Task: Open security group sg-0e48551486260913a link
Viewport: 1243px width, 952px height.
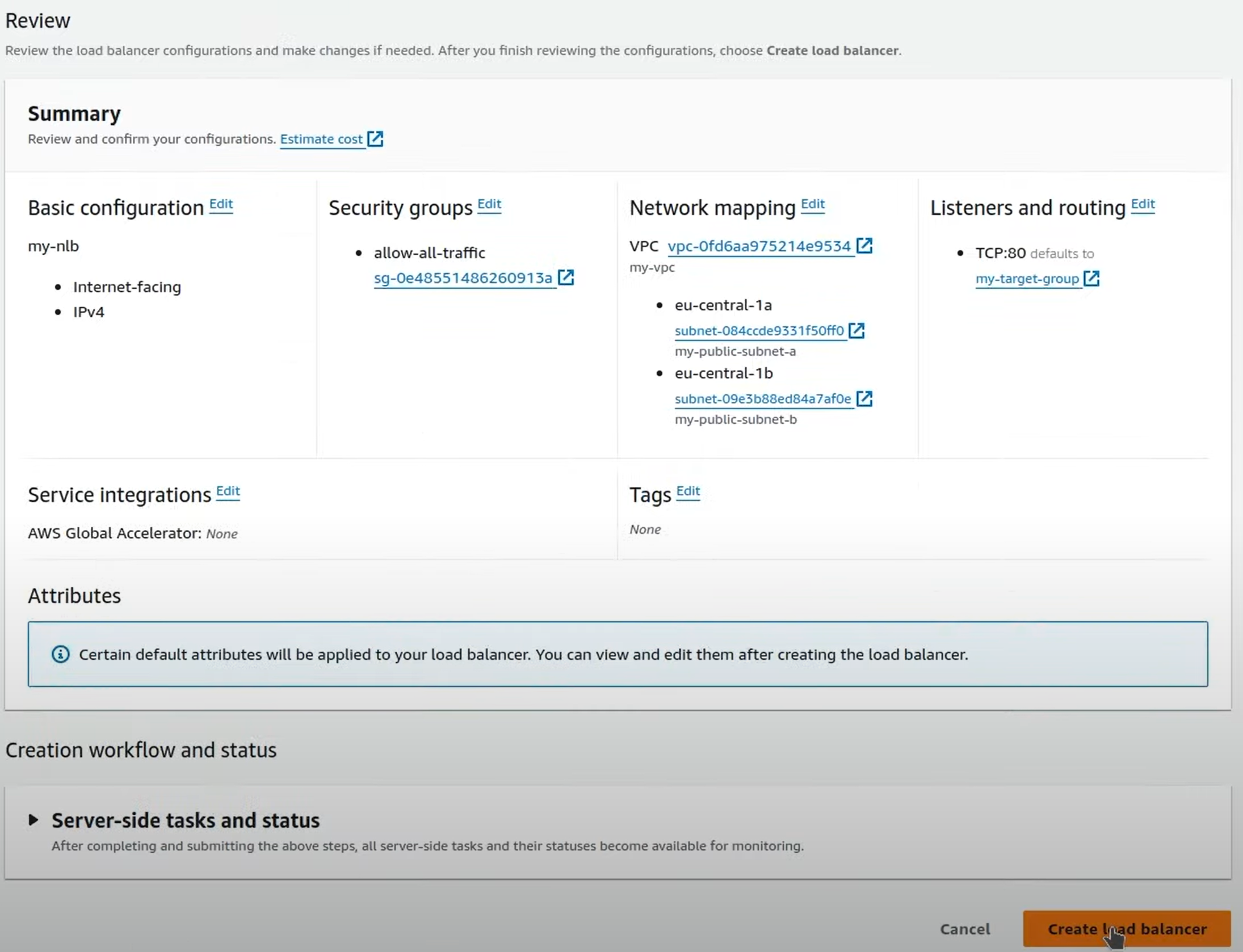Action: tap(463, 278)
